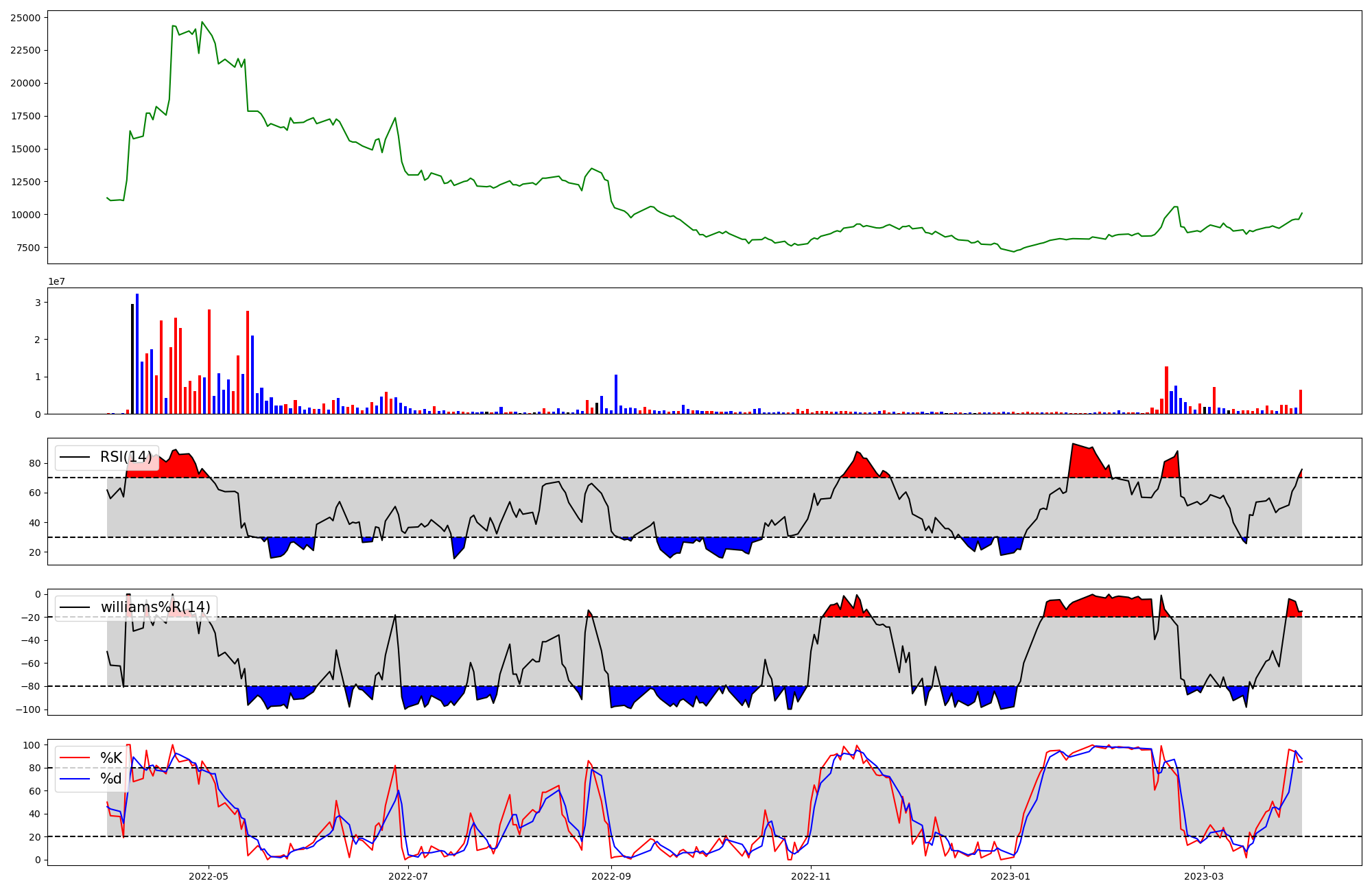Click the tall black volume bar
The height and width of the screenshot is (892, 1372).
click(x=132, y=359)
